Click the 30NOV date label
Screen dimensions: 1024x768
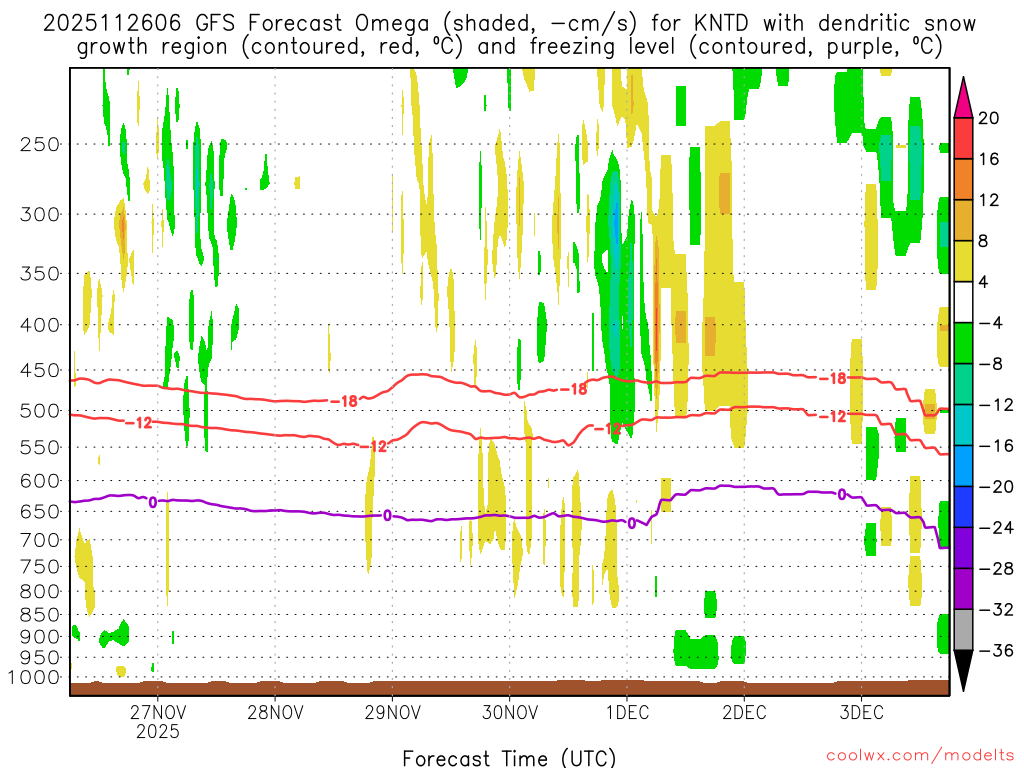point(509,712)
